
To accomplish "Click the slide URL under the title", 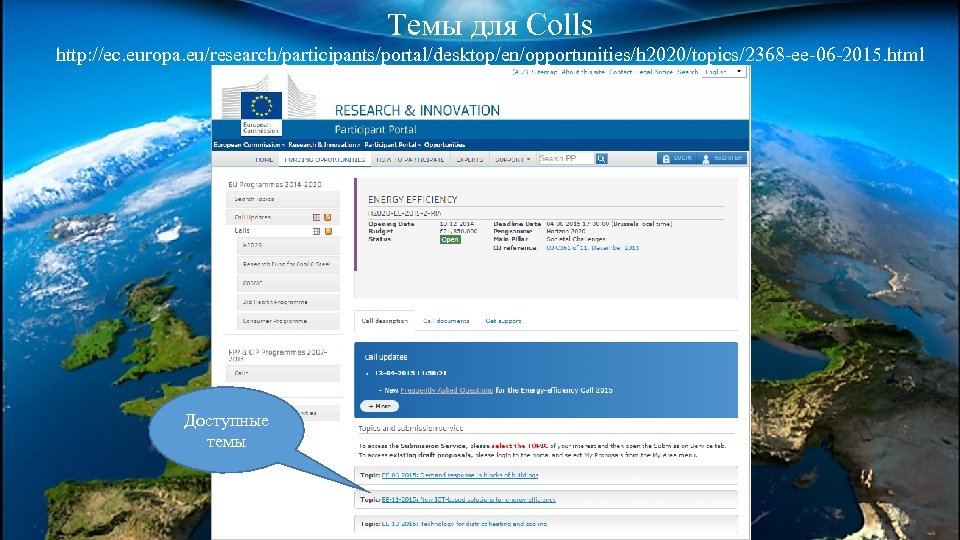I will (x=490, y=54).
